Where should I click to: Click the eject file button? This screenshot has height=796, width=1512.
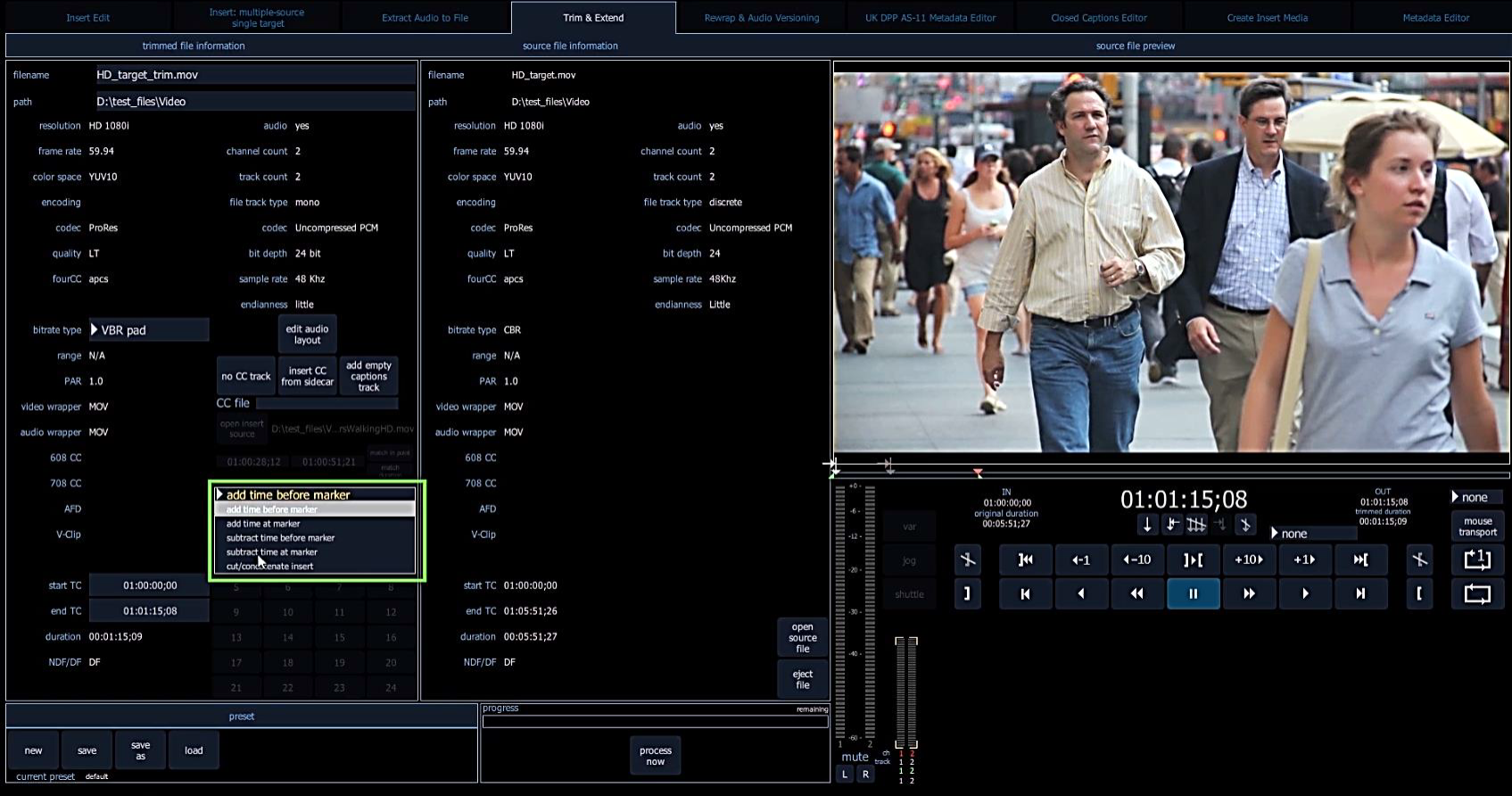(803, 680)
